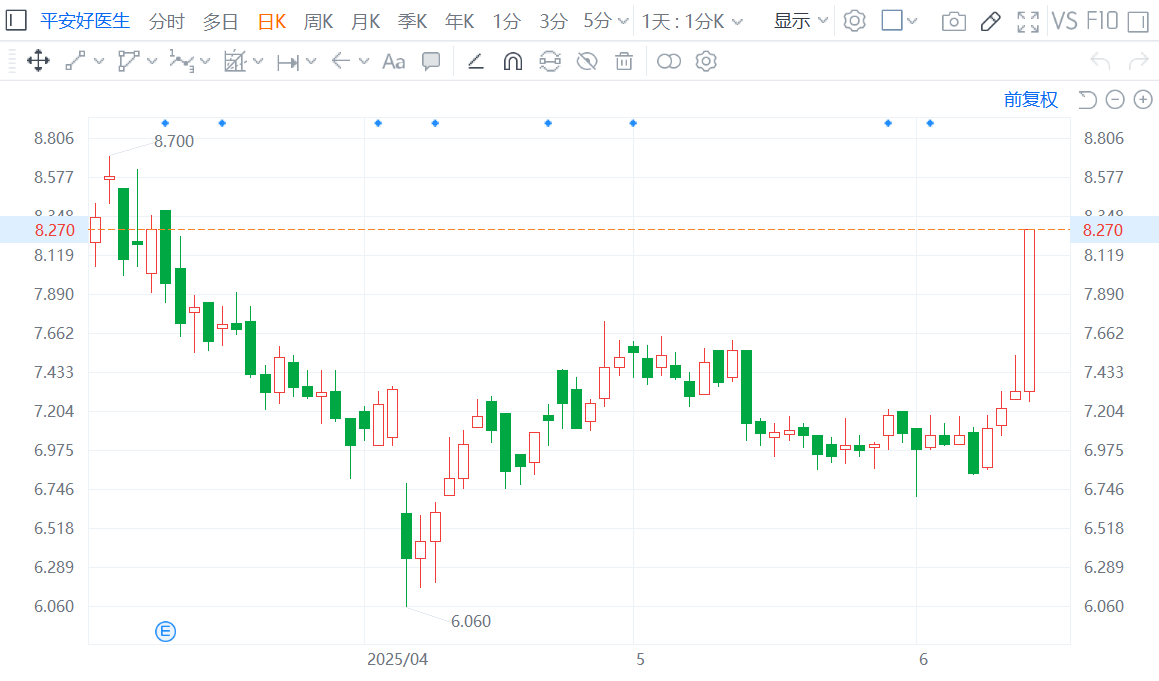Select the move/pan crosshair tool

(38, 61)
